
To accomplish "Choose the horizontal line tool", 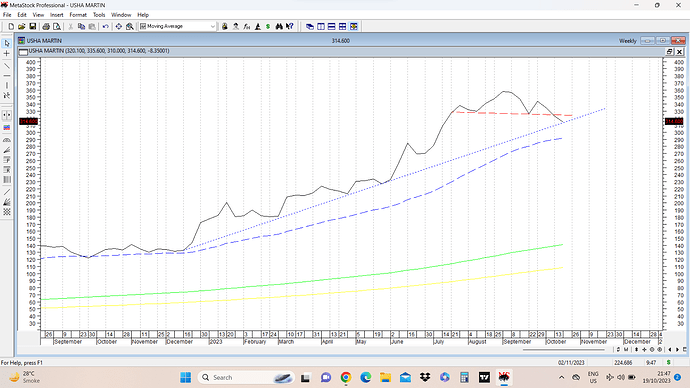I will coord(7,76).
